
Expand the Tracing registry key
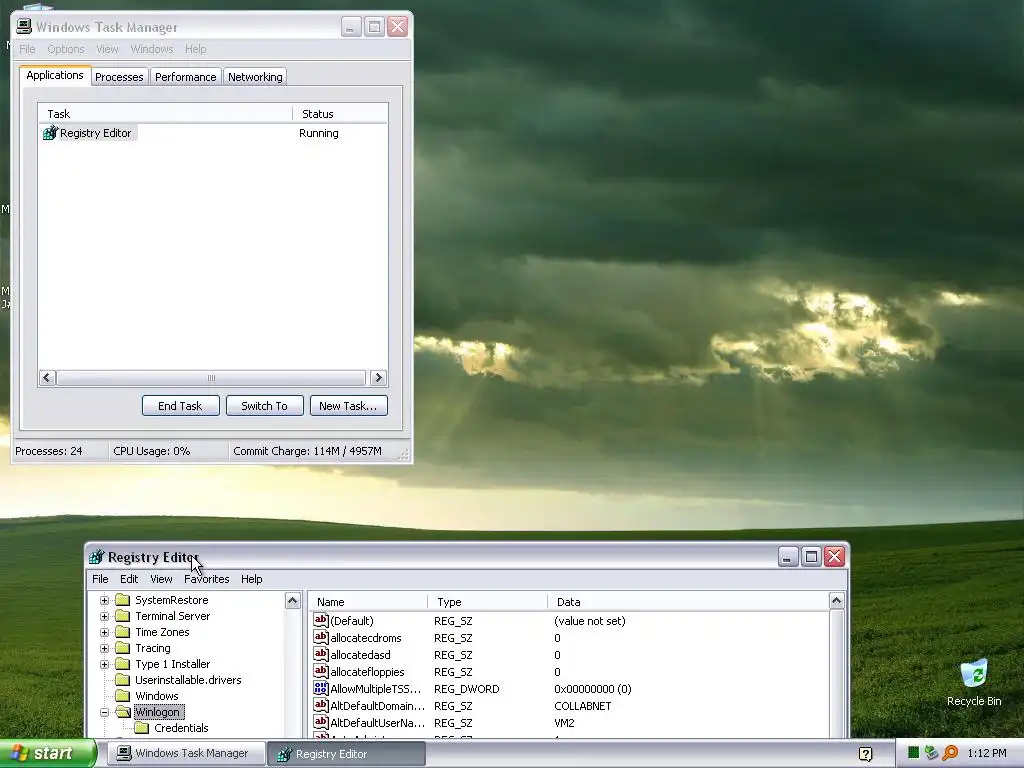tap(104, 648)
